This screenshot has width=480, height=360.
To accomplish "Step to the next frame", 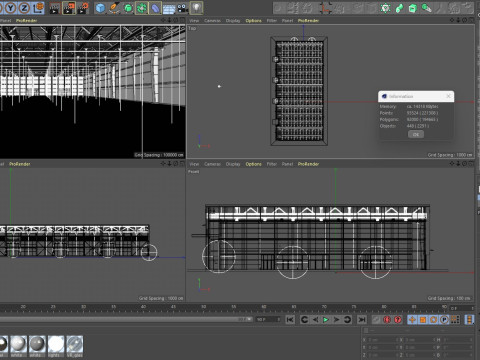I will click(x=337, y=320).
